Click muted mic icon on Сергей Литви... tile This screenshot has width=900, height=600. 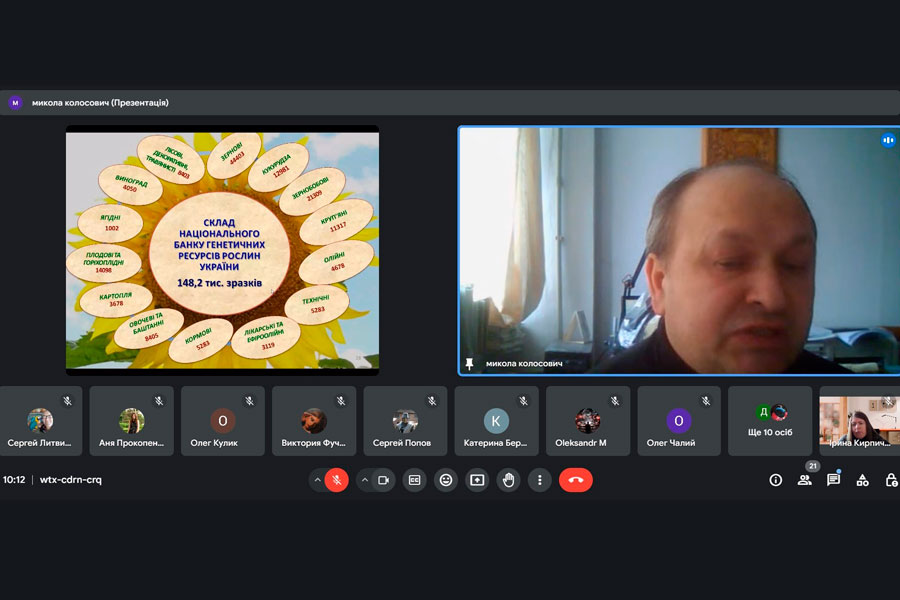coord(67,401)
